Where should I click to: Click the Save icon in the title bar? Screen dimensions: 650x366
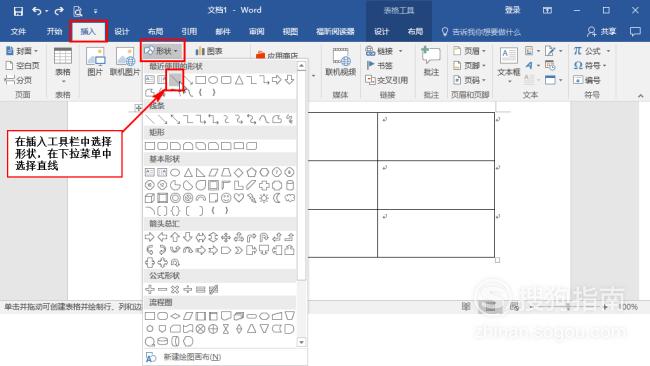18,11
